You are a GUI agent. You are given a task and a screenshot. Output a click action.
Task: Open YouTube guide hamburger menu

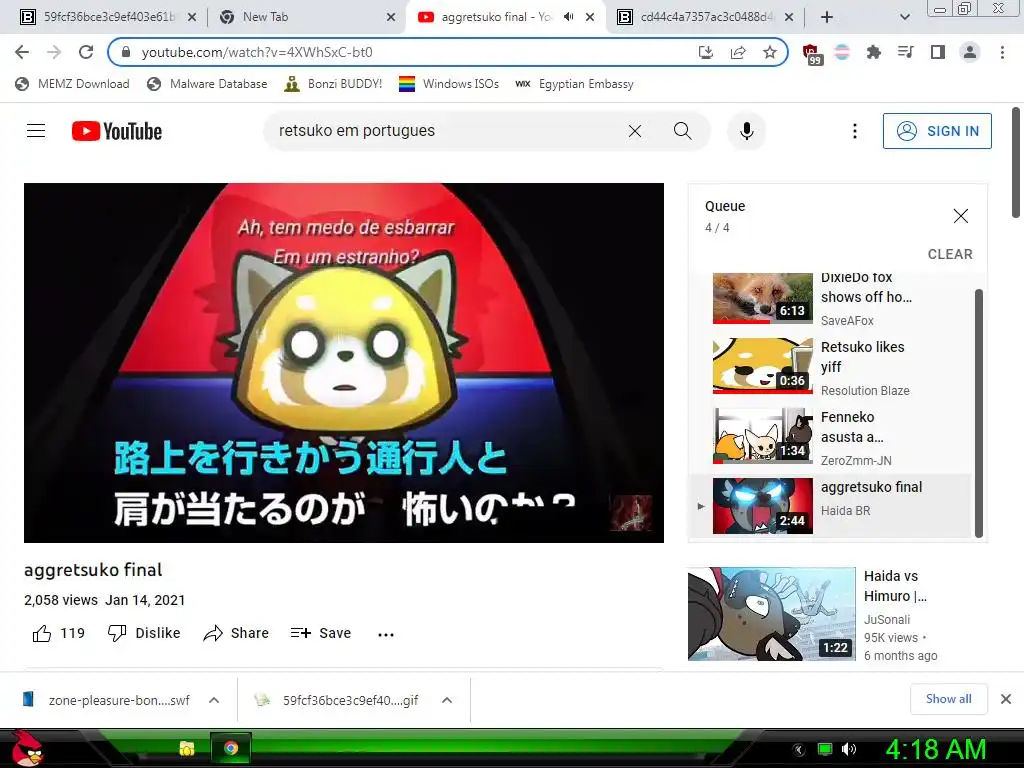[36, 131]
